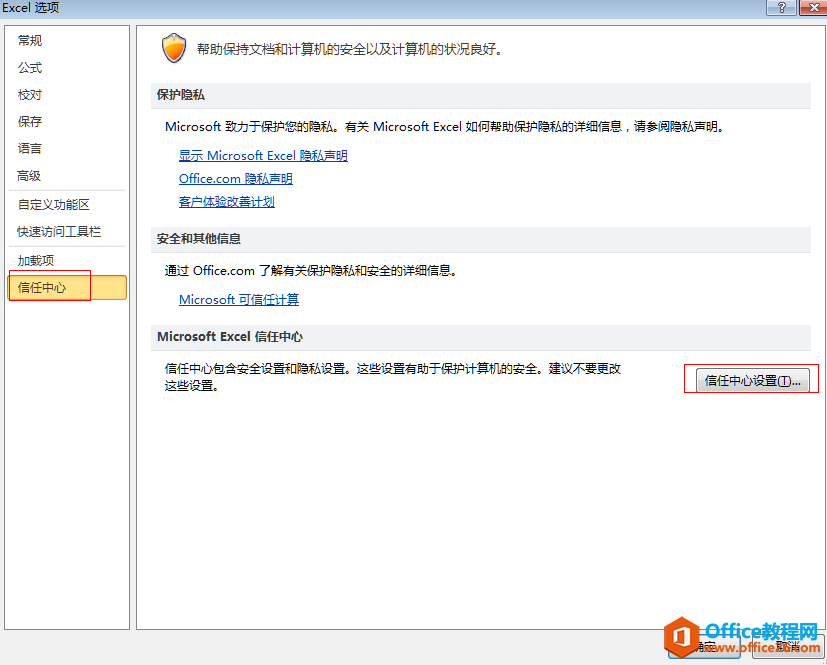Screen dimensions: 827x665
Task: Click the sentence starting 通过 Office.com 了解
Action: (311, 271)
